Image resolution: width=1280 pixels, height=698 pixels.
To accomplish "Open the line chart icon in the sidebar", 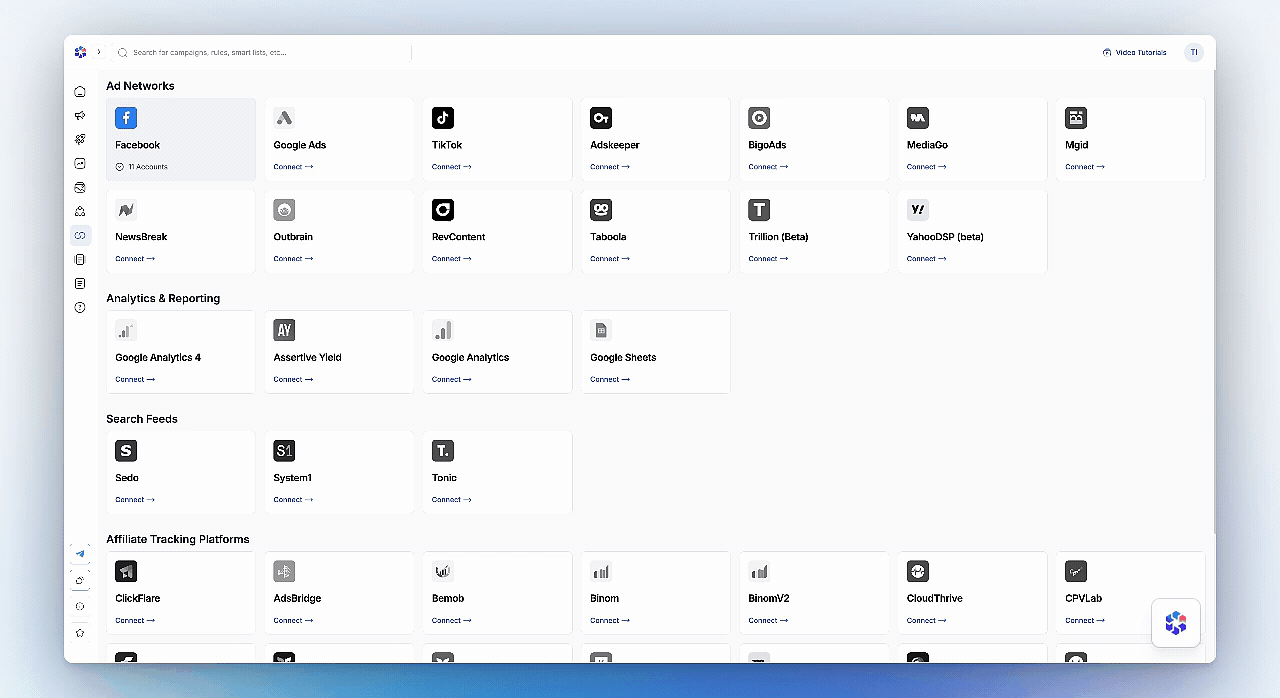I will pos(80,164).
